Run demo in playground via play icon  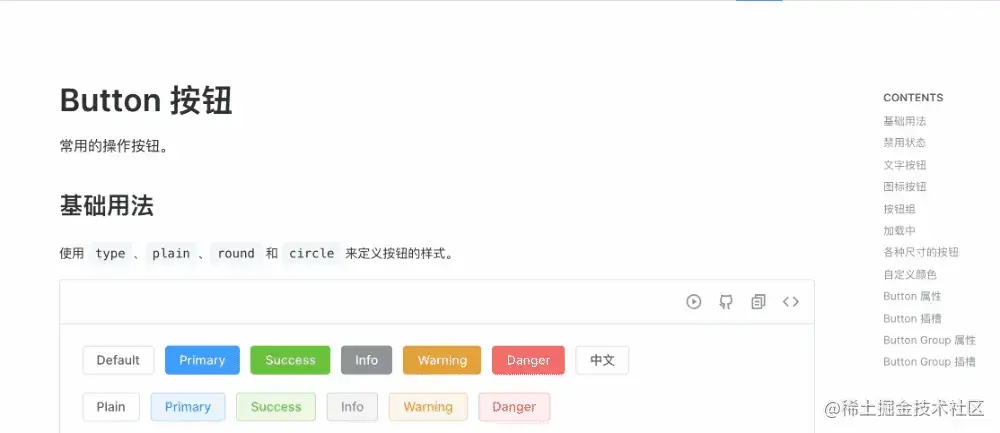tap(694, 302)
